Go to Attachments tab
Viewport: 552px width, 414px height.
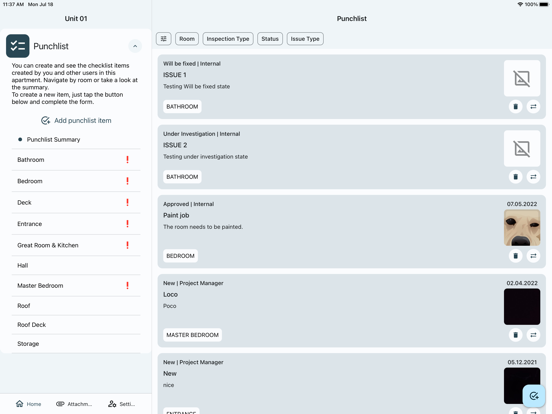coord(74,404)
